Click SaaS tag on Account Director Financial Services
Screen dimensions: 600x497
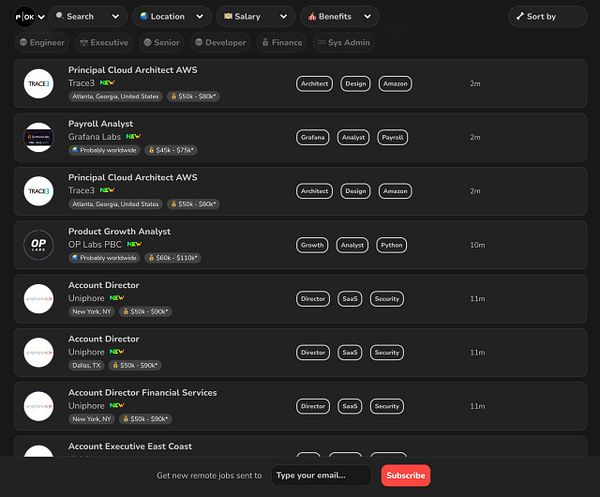point(350,406)
